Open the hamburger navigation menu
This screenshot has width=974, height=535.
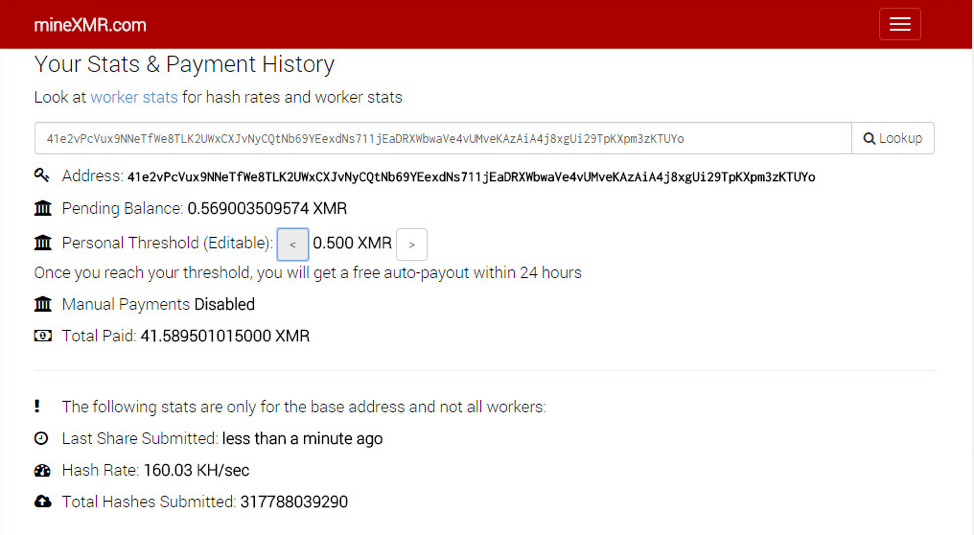tap(899, 24)
